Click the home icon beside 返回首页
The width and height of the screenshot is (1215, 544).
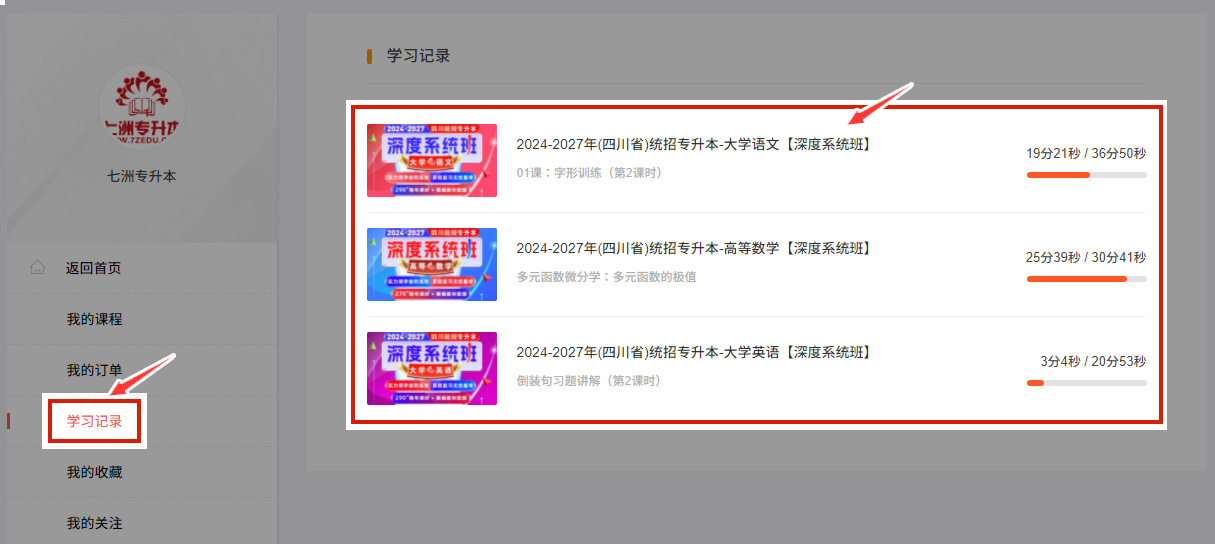[x=38, y=268]
